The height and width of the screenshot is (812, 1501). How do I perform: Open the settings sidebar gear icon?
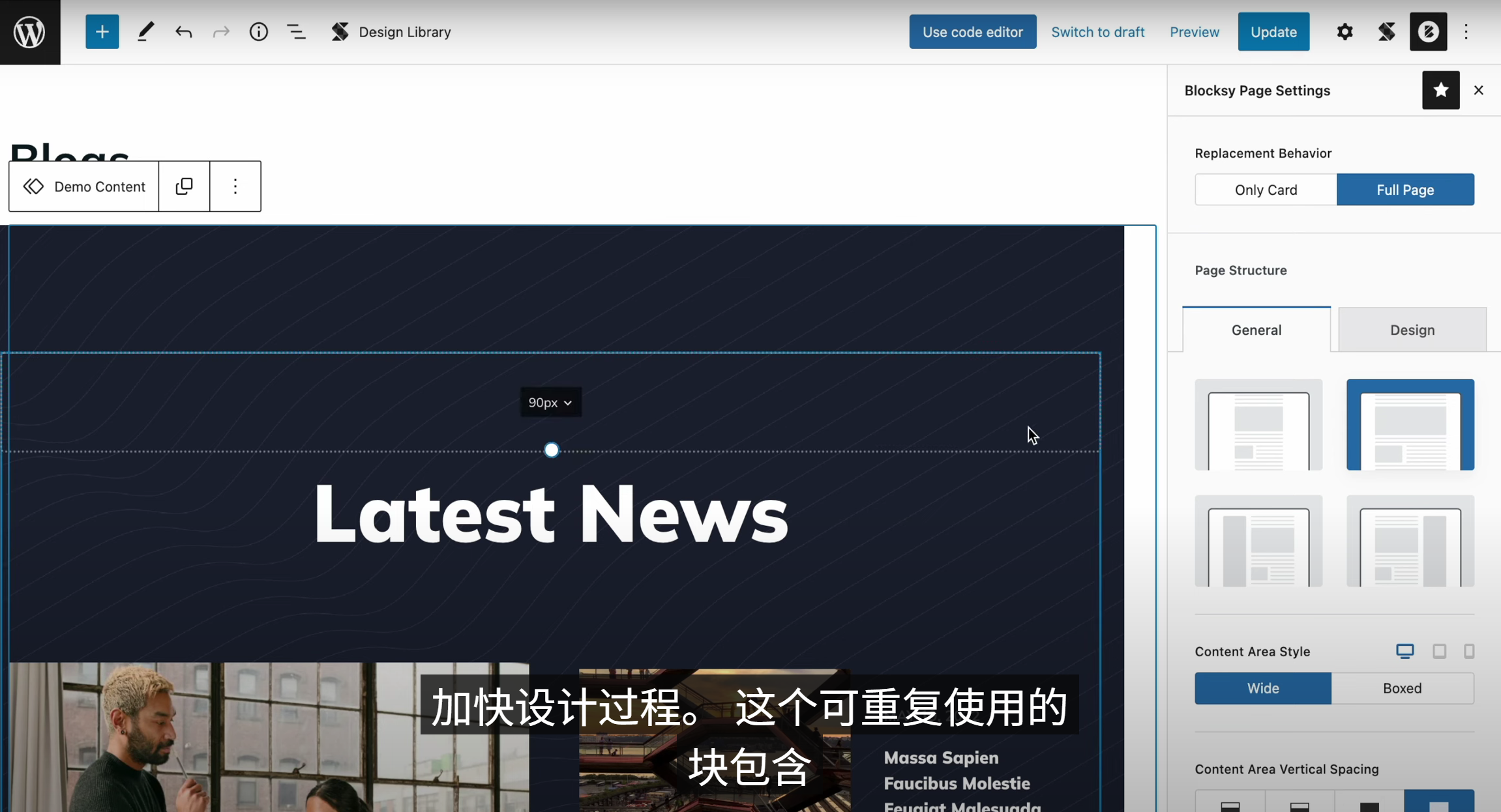tap(1345, 31)
